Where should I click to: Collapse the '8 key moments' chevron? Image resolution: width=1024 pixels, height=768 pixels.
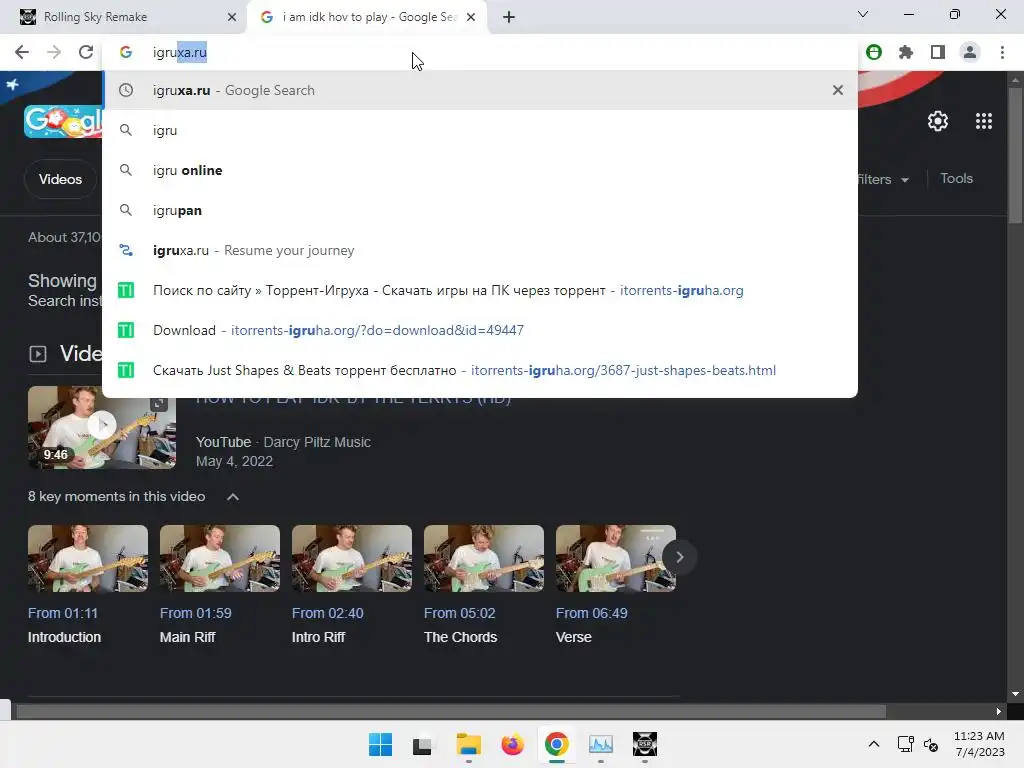click(232, 497)
